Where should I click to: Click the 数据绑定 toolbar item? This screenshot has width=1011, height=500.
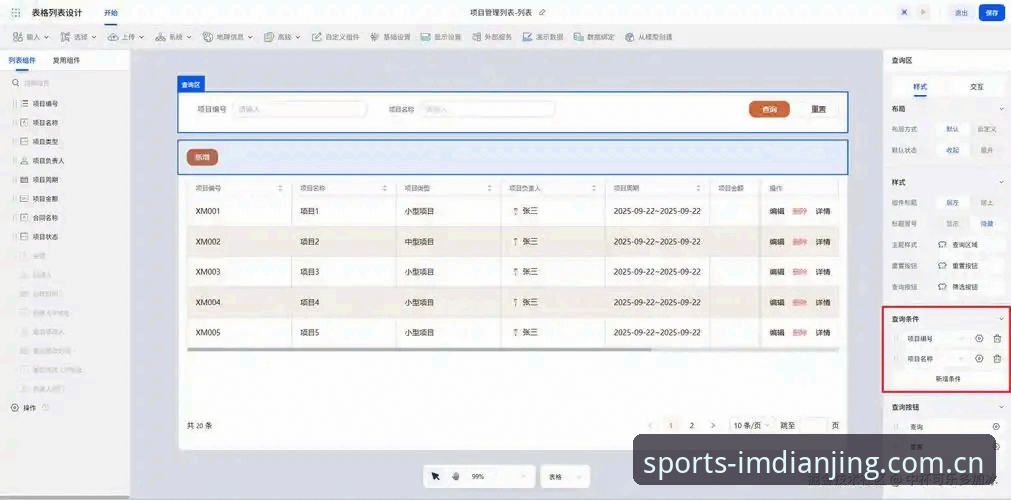(x=594, y=37)
